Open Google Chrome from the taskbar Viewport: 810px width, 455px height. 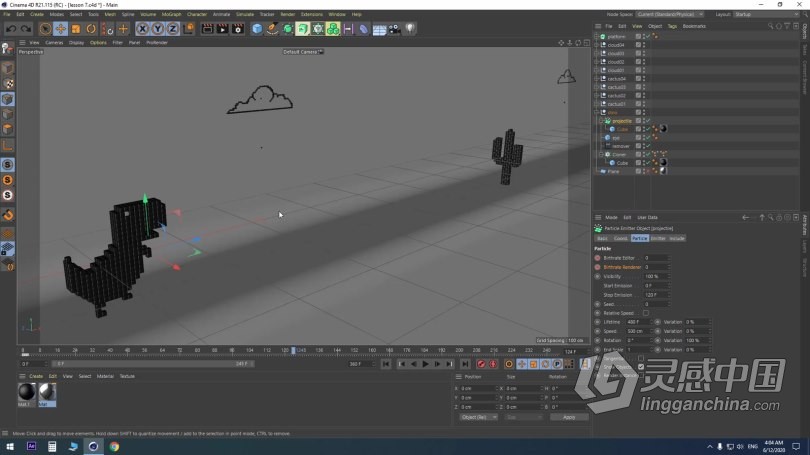(114, 446)
